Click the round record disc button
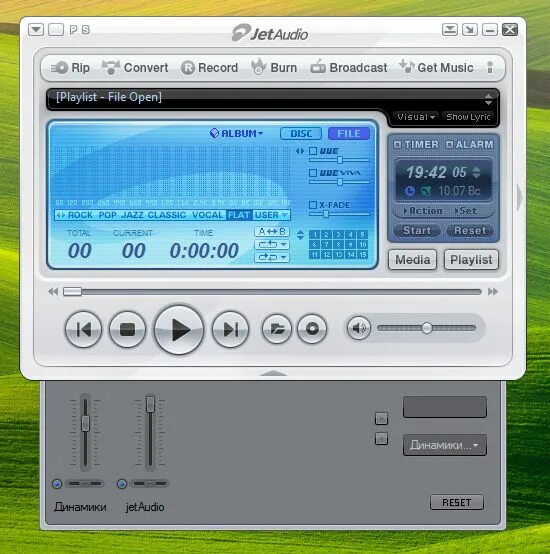Image resolution: width=550 pixels, height=554 pixels. (312, 329)
